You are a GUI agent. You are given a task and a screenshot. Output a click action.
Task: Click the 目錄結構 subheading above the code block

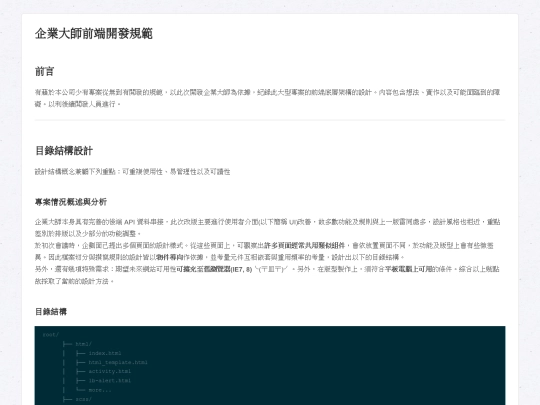[51, 312]
